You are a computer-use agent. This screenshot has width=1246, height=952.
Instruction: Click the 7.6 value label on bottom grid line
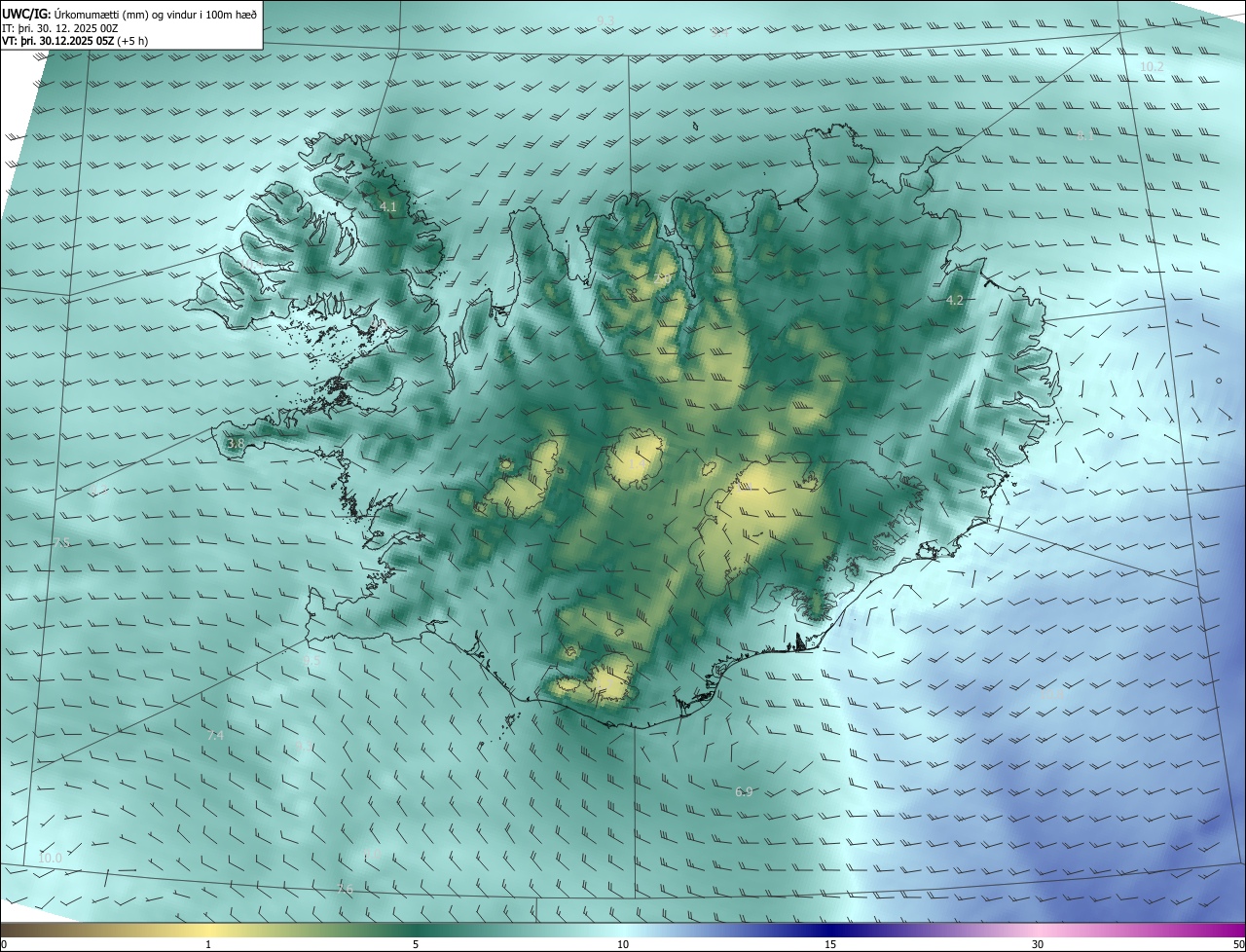(345, 890)
